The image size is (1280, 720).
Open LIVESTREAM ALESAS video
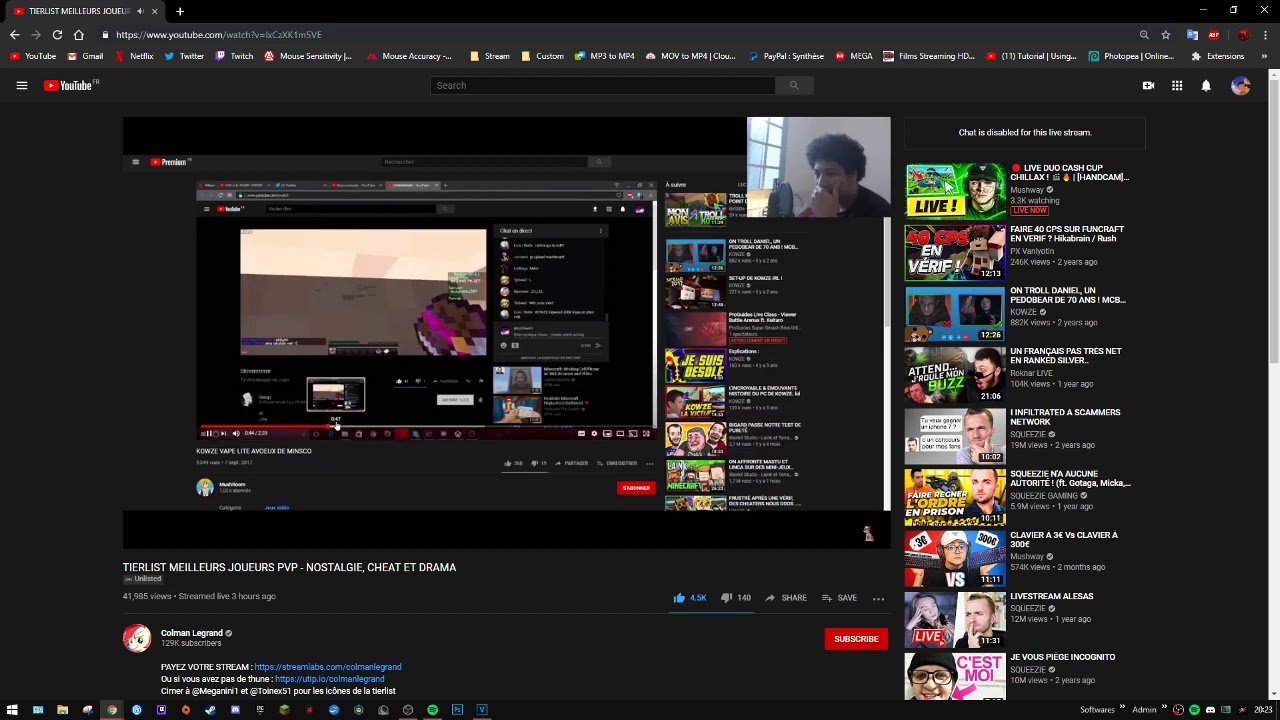pyautogui.click(x=1052, y=597)
